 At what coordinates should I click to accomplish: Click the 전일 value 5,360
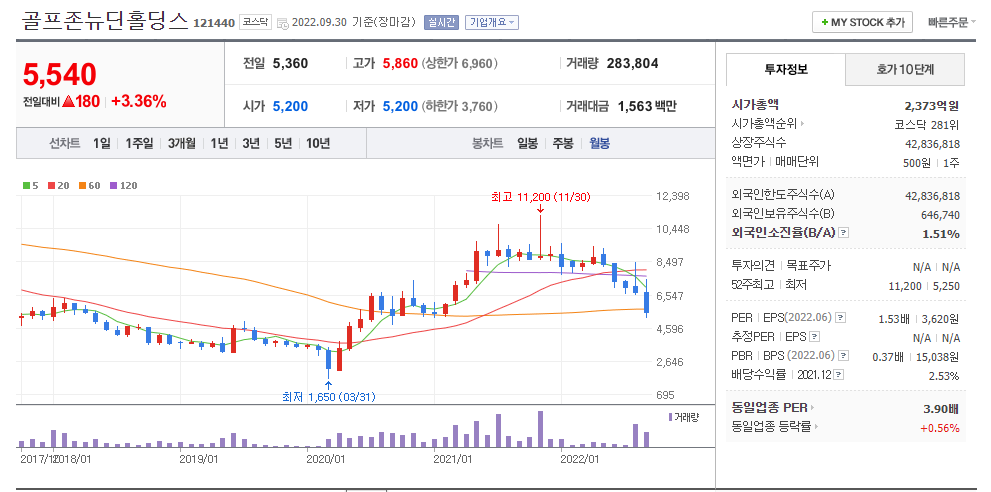[x=291, y=63]
